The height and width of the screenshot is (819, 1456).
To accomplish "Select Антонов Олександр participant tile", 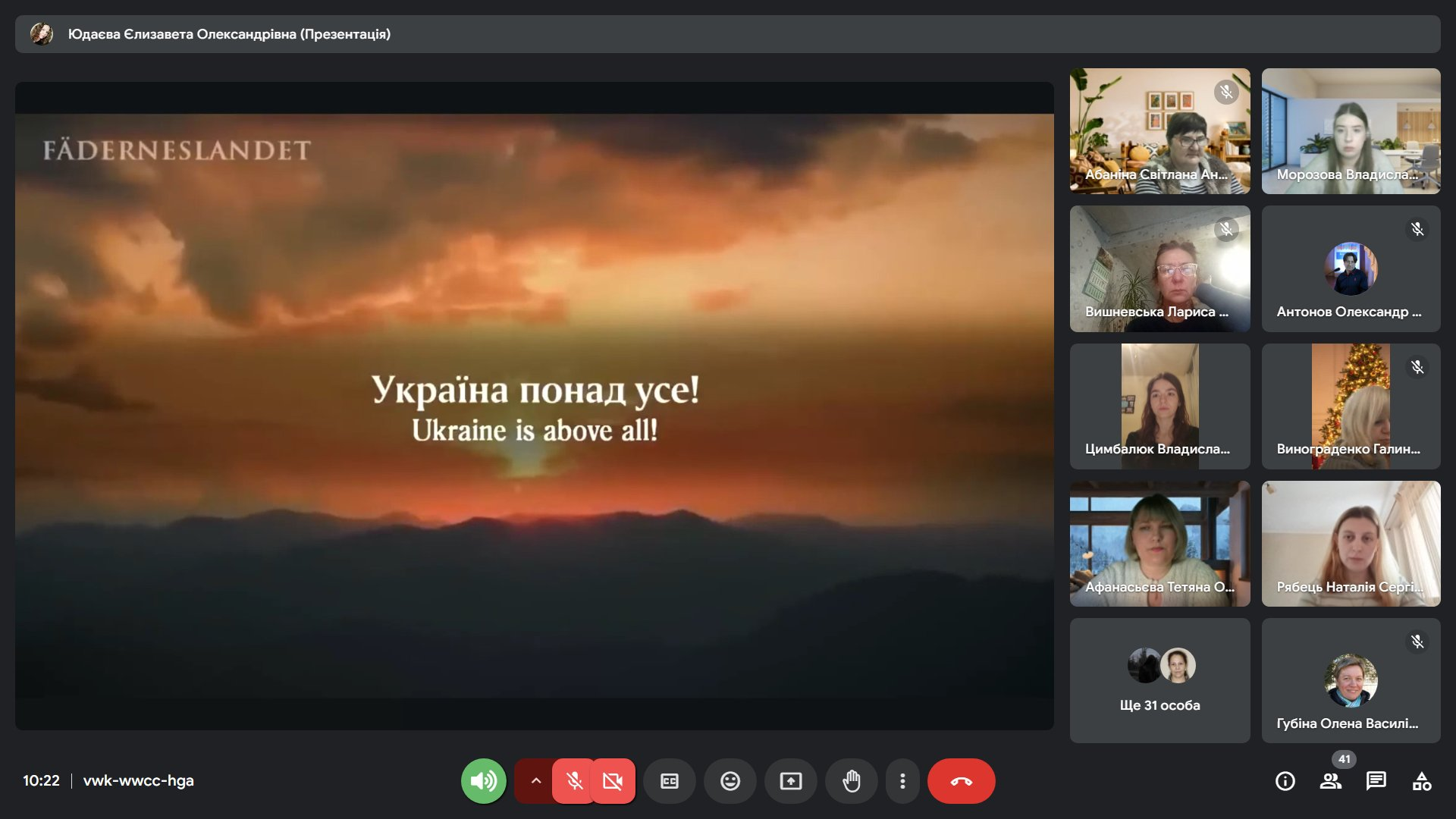I will [x=1351, y=268].
